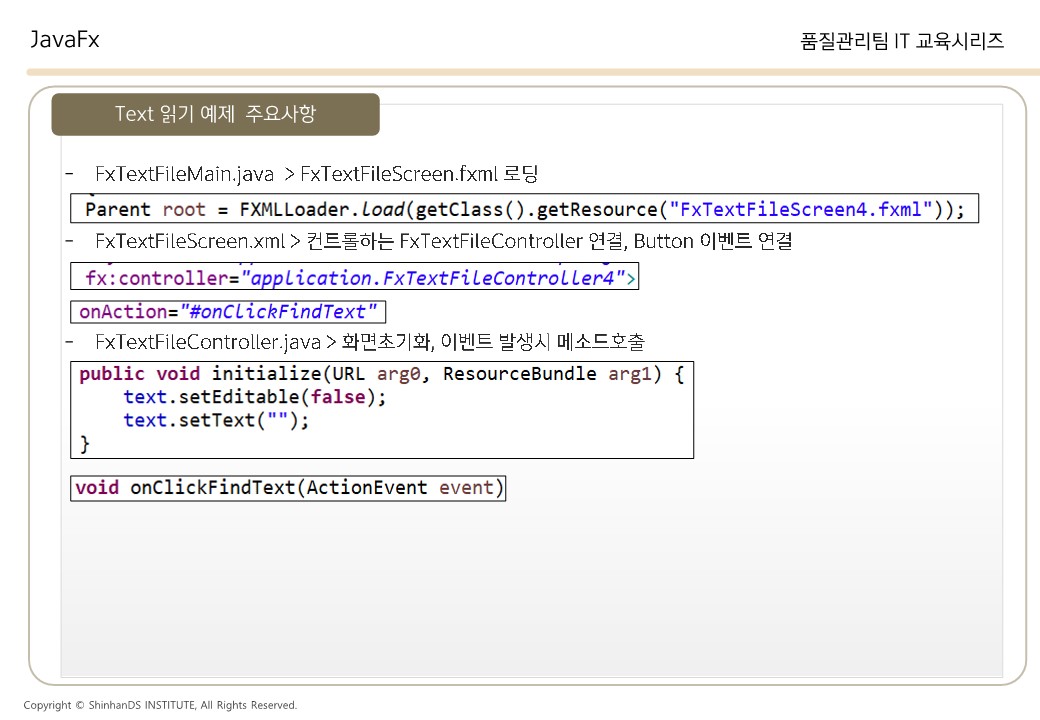Click the 'Text 읽기 예제 주요사항' heading banner

(216, 114)
